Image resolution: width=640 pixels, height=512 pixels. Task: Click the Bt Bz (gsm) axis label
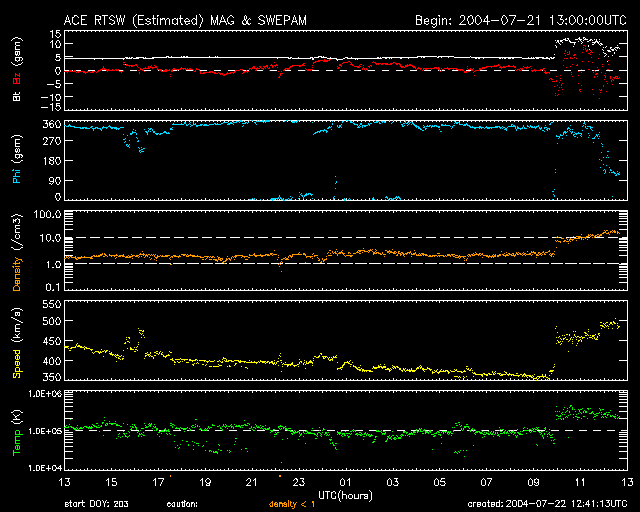pos(16,70)
